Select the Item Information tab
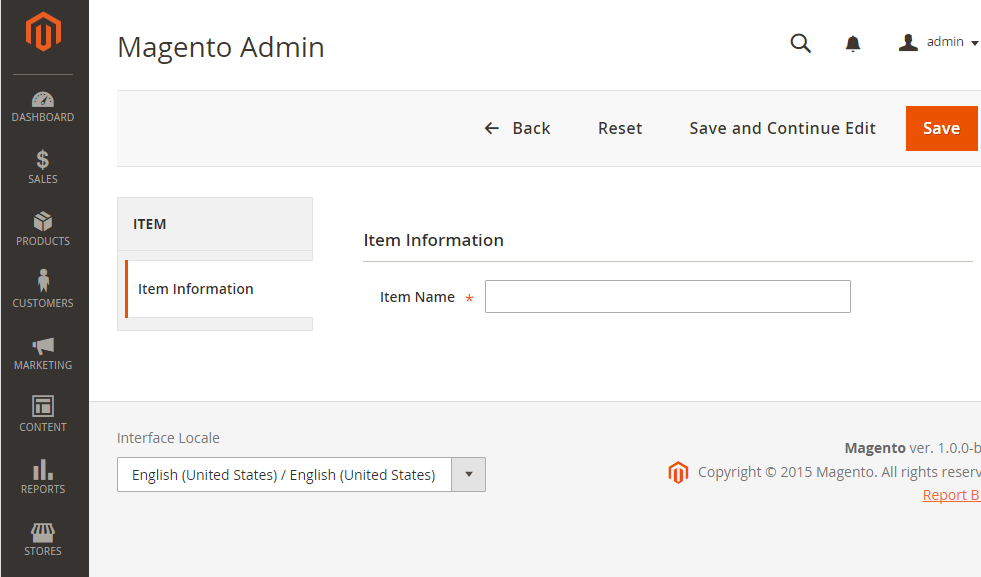 (x=219, y=289)
